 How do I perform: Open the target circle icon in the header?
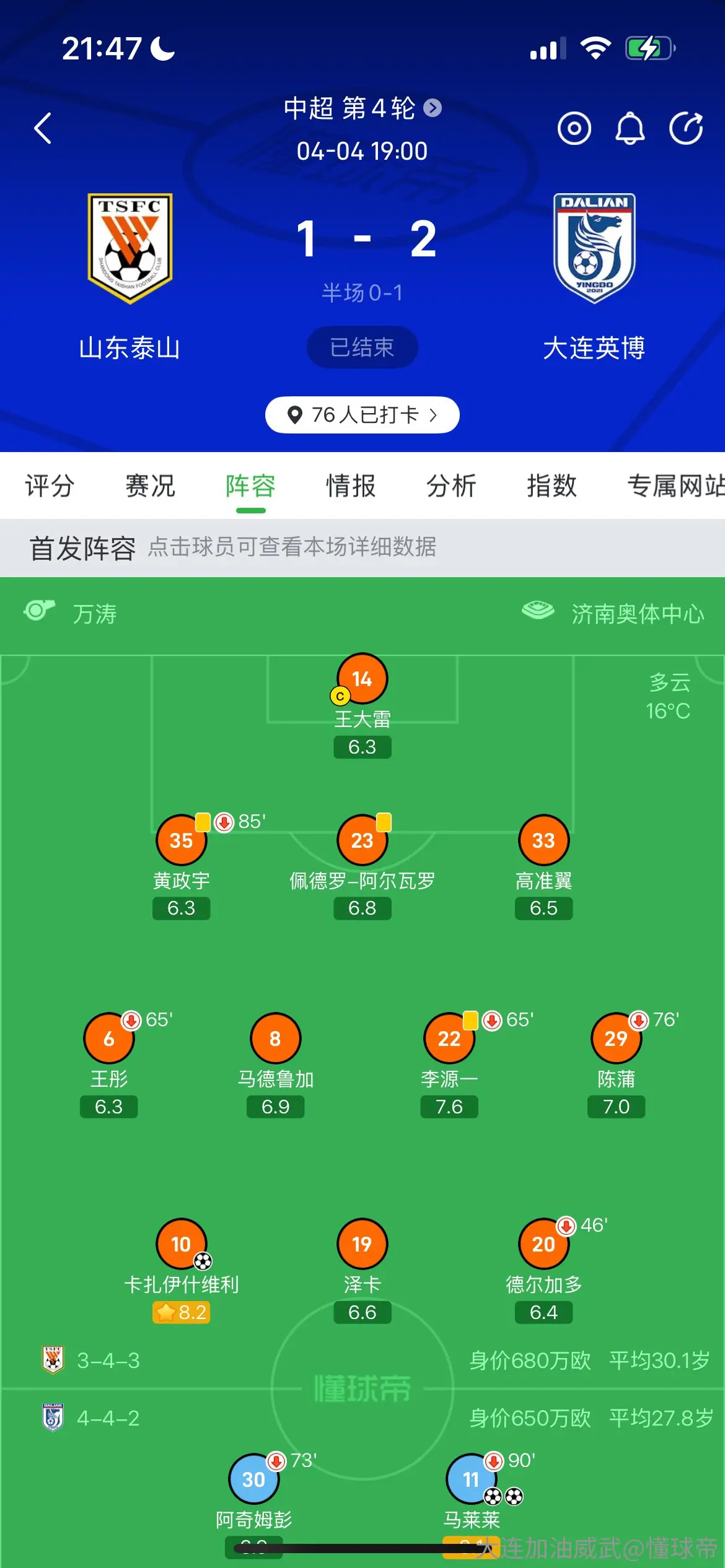(574, 129)
